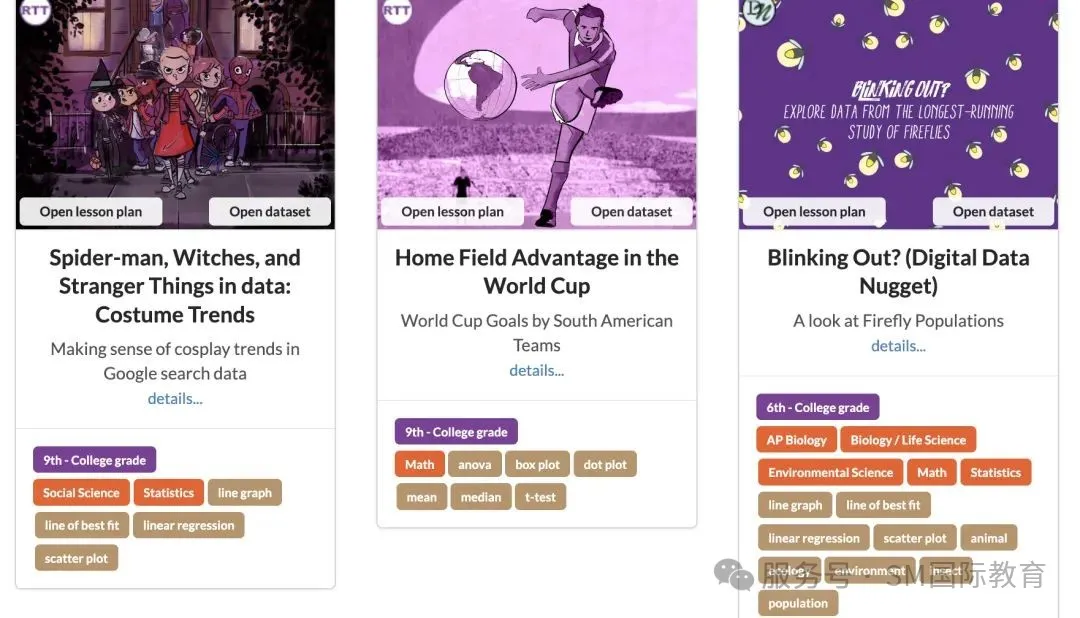Click the anova keyword tag
Image resolution: width=1080 pixels, height=618 pixels.
pyautogui.click(x=475, y=464)
